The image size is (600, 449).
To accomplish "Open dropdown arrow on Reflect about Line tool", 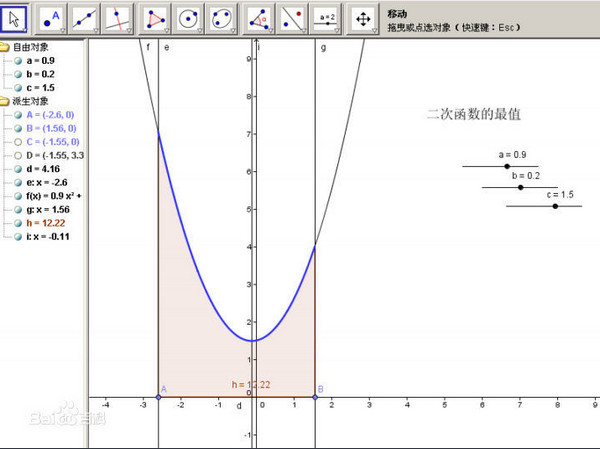I will pyautogui.click(x=303, y=30).
